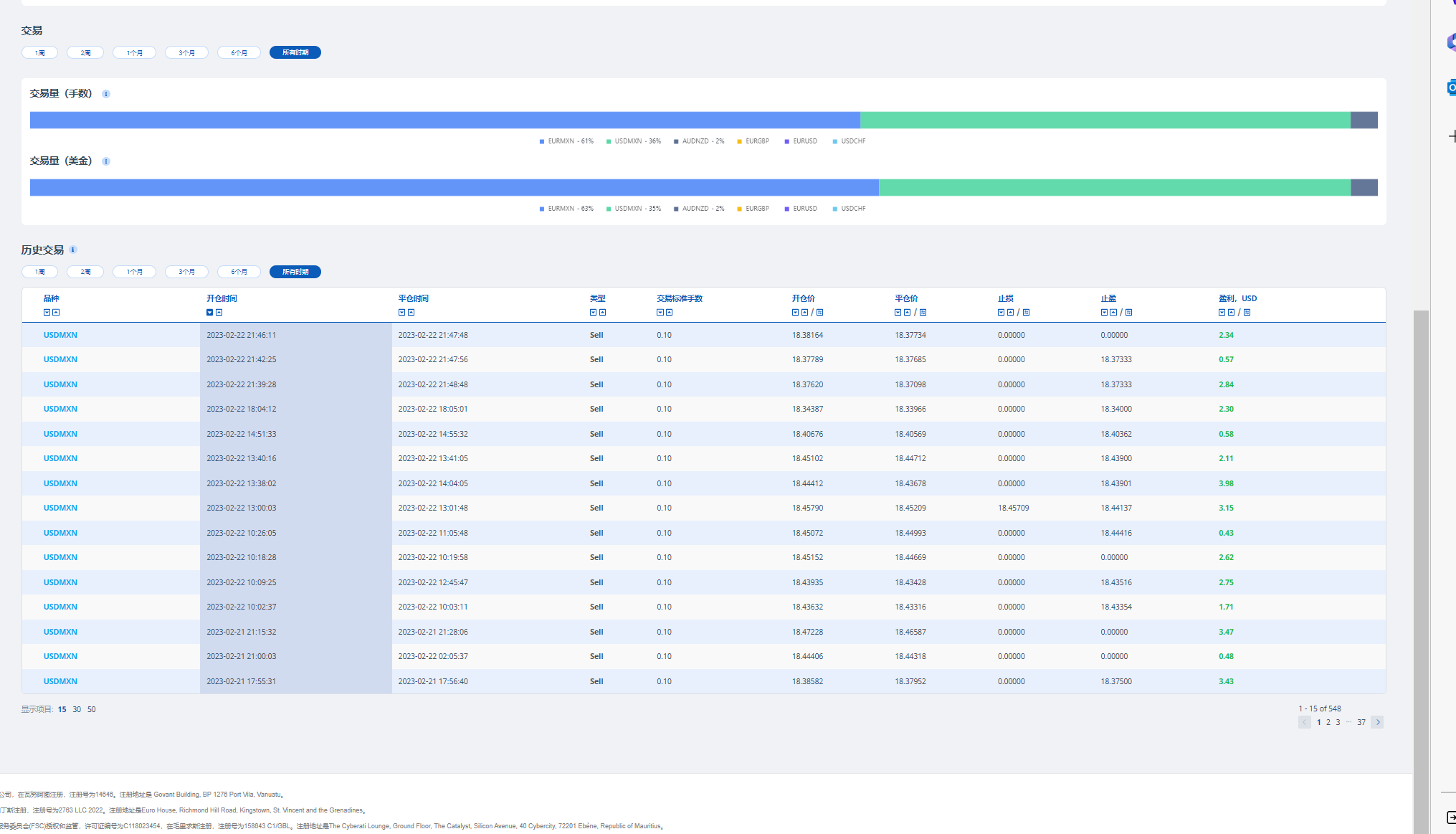Open page 37 of results

coord(1361,723)
